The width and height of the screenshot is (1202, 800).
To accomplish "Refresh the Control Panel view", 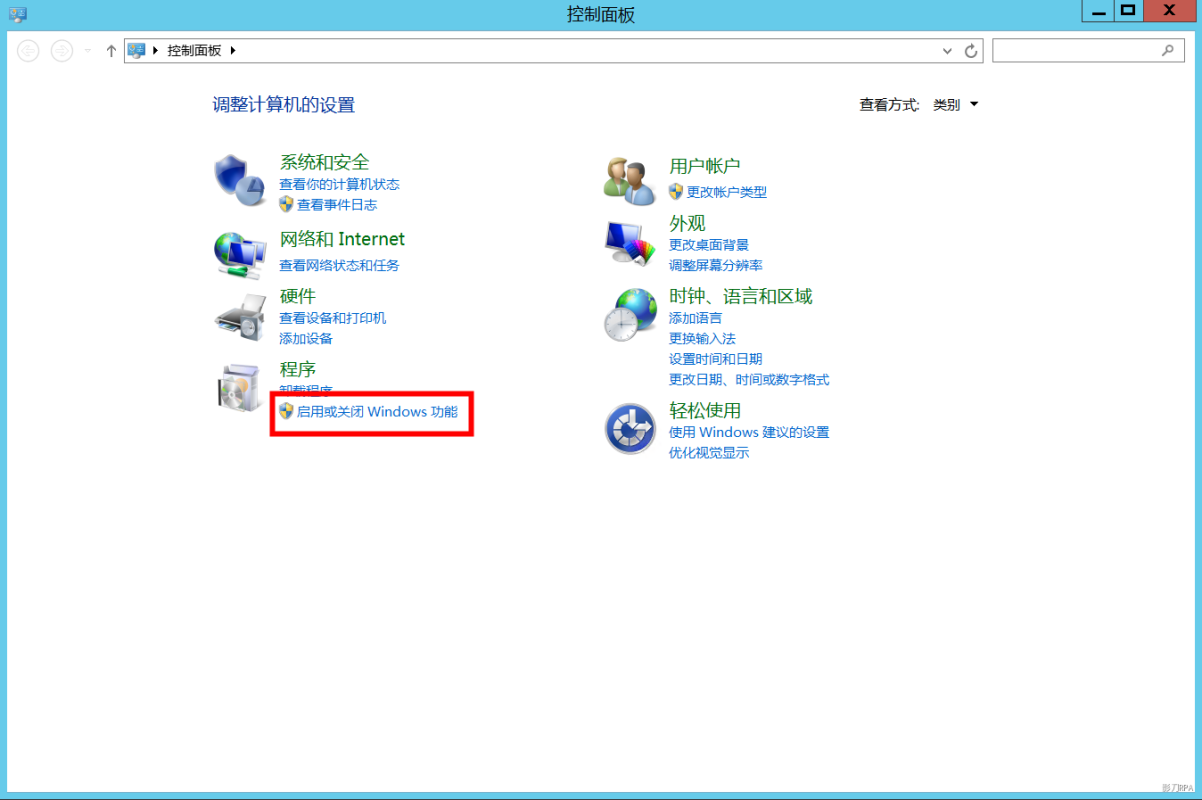I will click(x=971, y=50).
